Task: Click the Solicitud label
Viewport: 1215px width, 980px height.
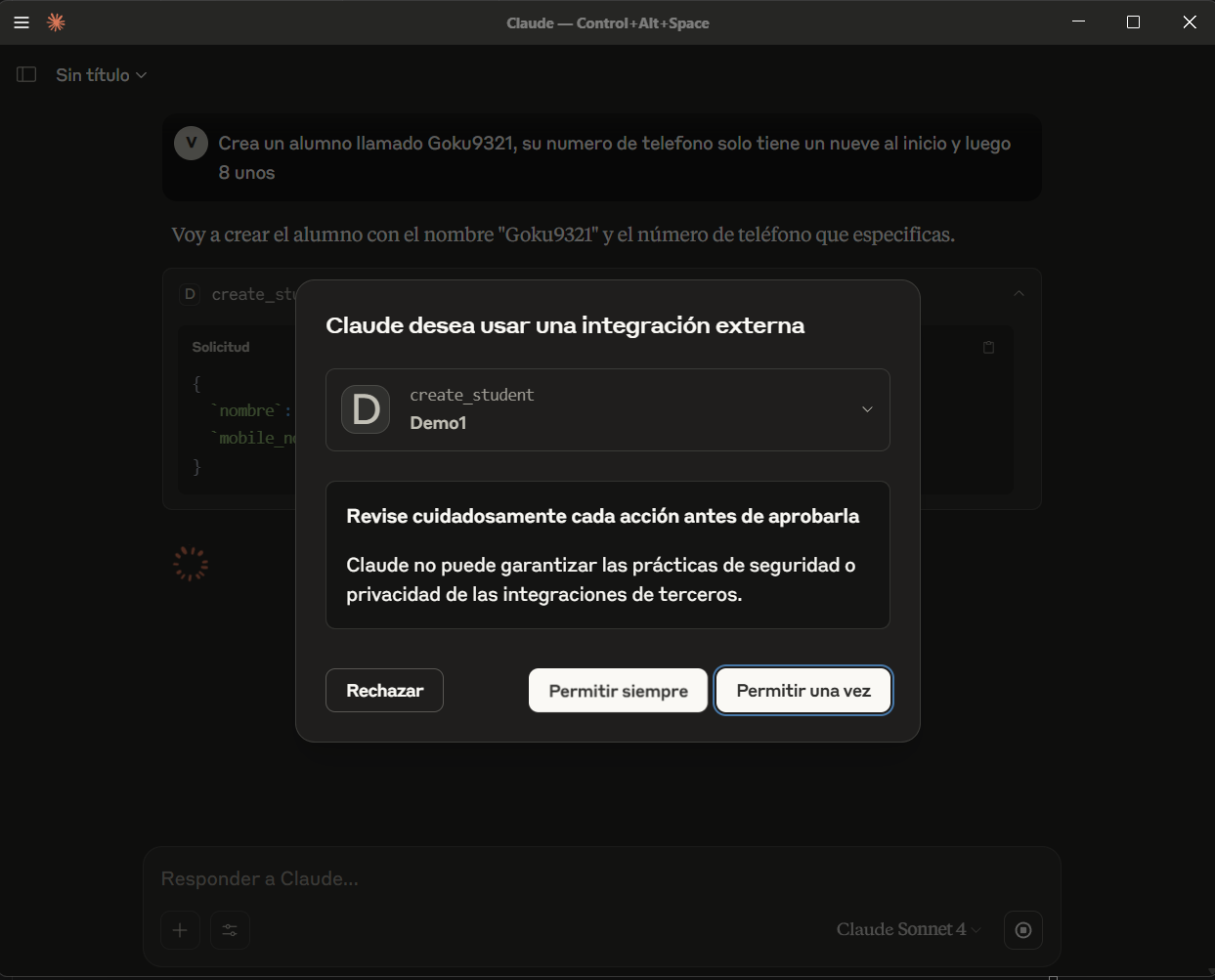Action: pyautogui.click(x=221, y=347)
